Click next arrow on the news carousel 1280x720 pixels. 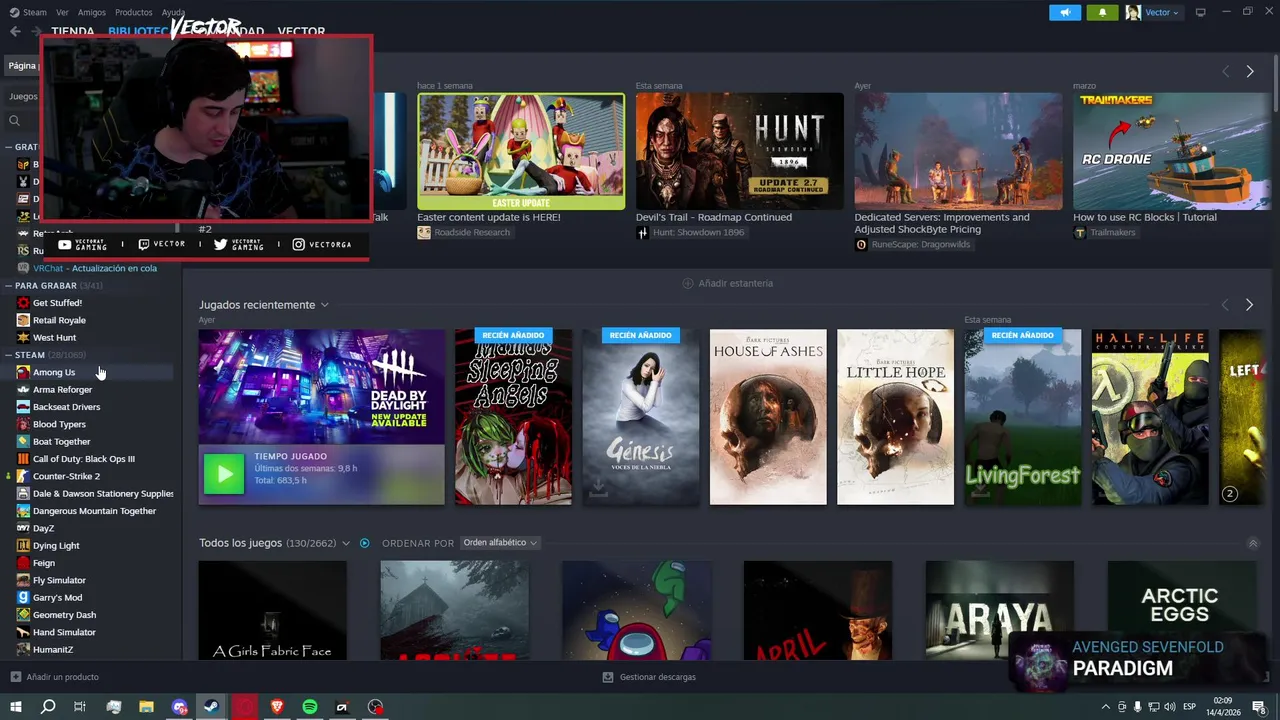click(x=1250, y=72)
